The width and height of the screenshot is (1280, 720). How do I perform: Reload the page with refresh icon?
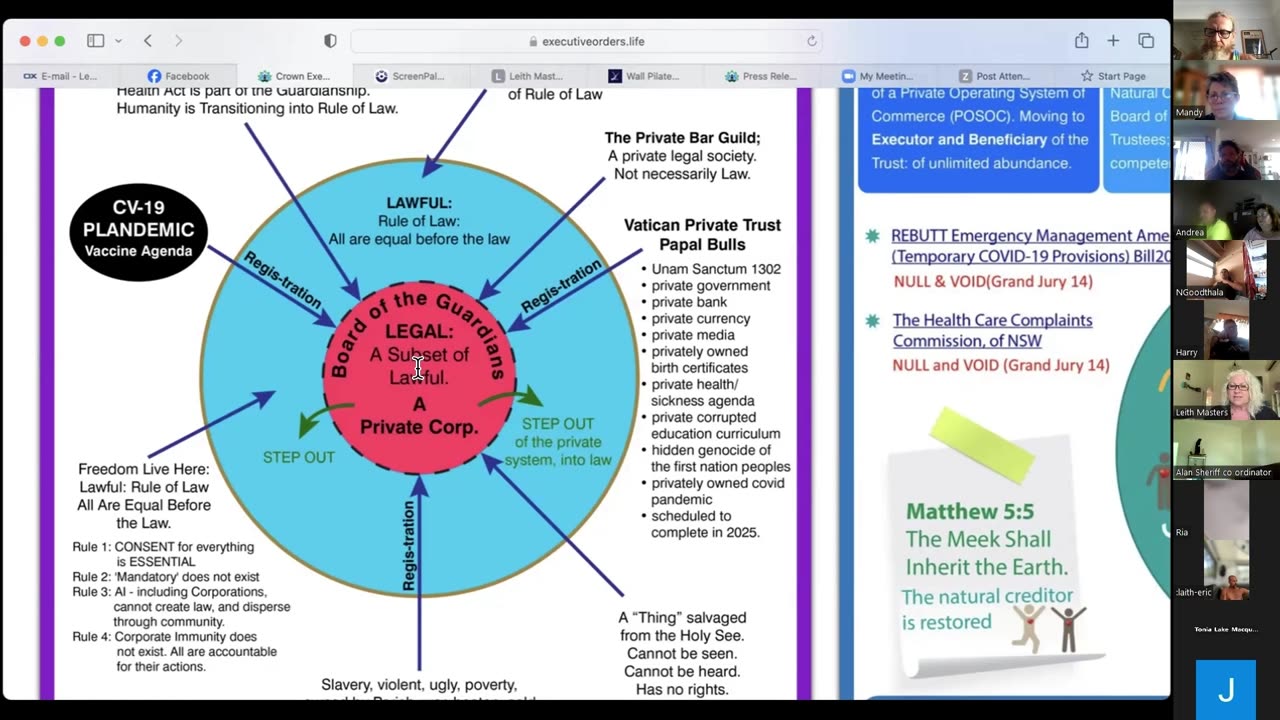tap(811, 41)
